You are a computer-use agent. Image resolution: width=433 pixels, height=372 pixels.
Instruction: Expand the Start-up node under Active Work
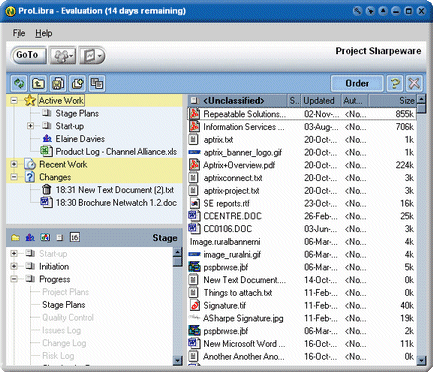(30, 126)
